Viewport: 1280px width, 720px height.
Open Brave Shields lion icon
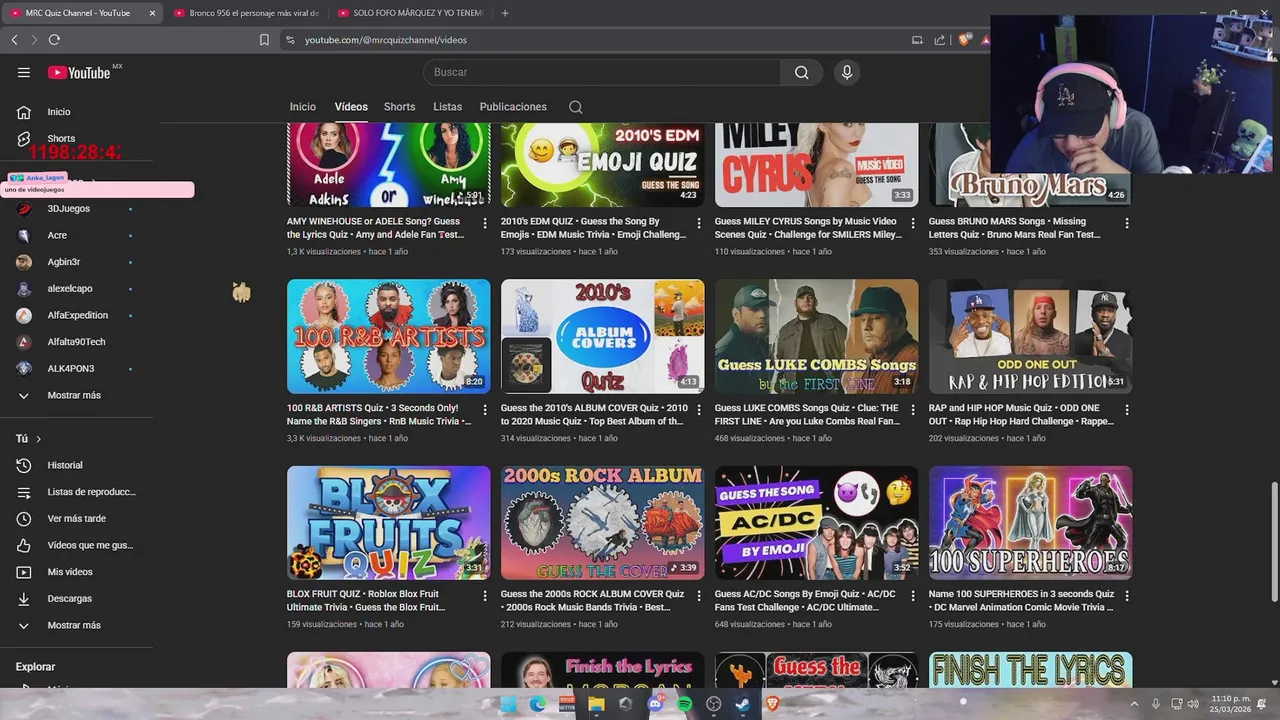(x=964, y=40)
